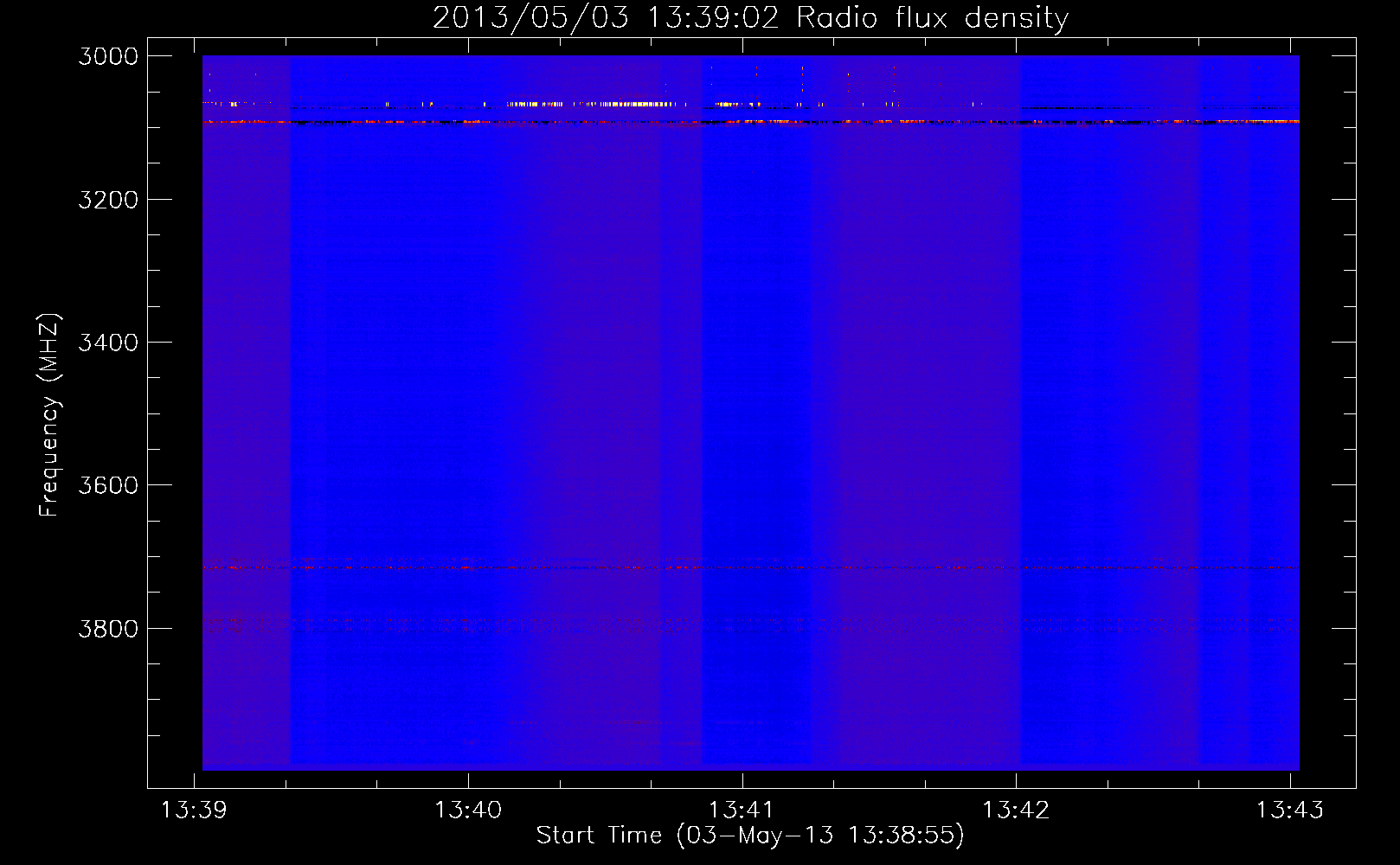Select the 3600 frequency tick label
The image size is (1400, 865).
pyautogui.click(x=108, y=485)
